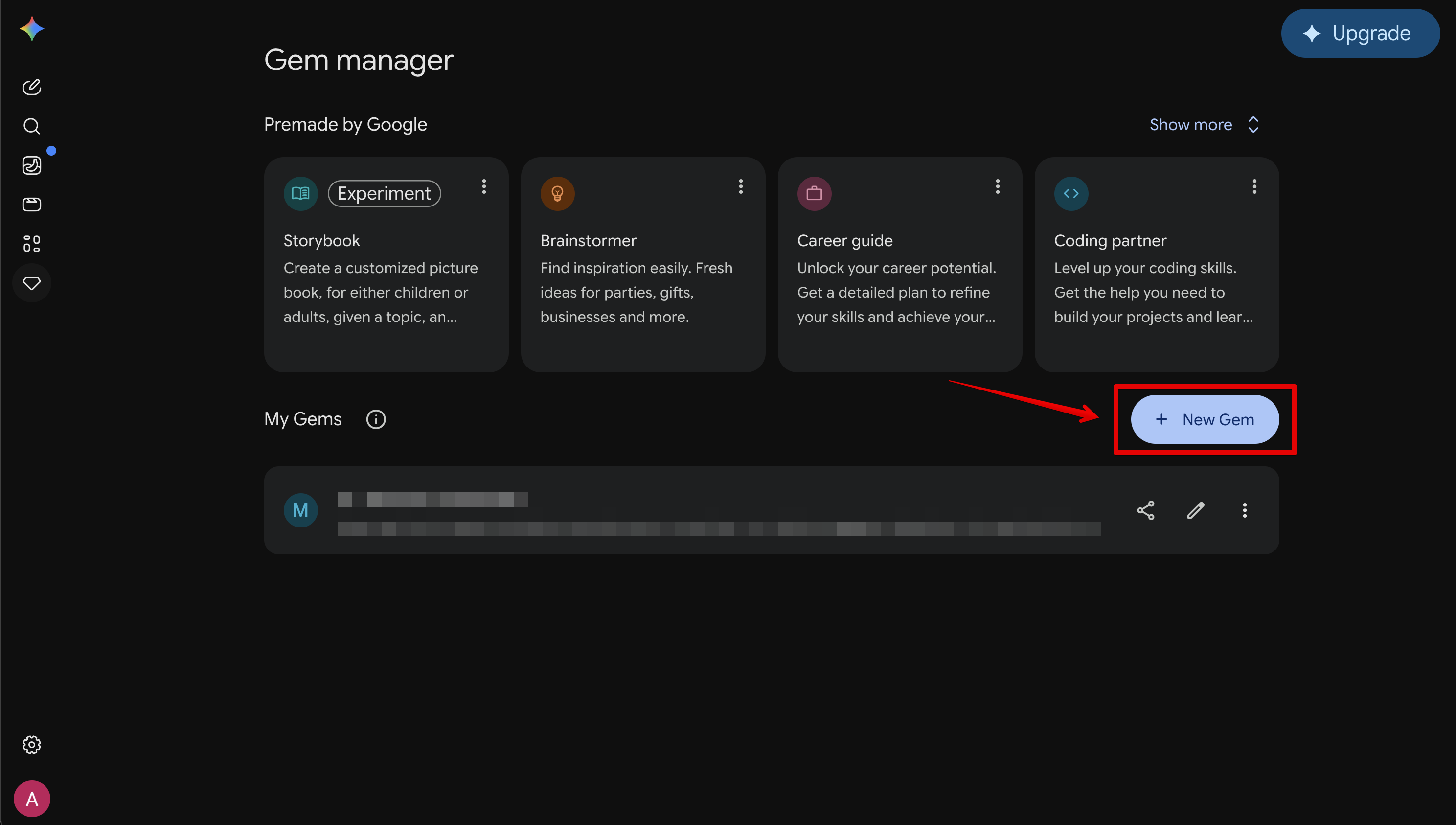Image resolution: width=1456 pixels, height=825 pixels.
Task: Show My Gems info tooltip icon
Action: click(376, 419)
